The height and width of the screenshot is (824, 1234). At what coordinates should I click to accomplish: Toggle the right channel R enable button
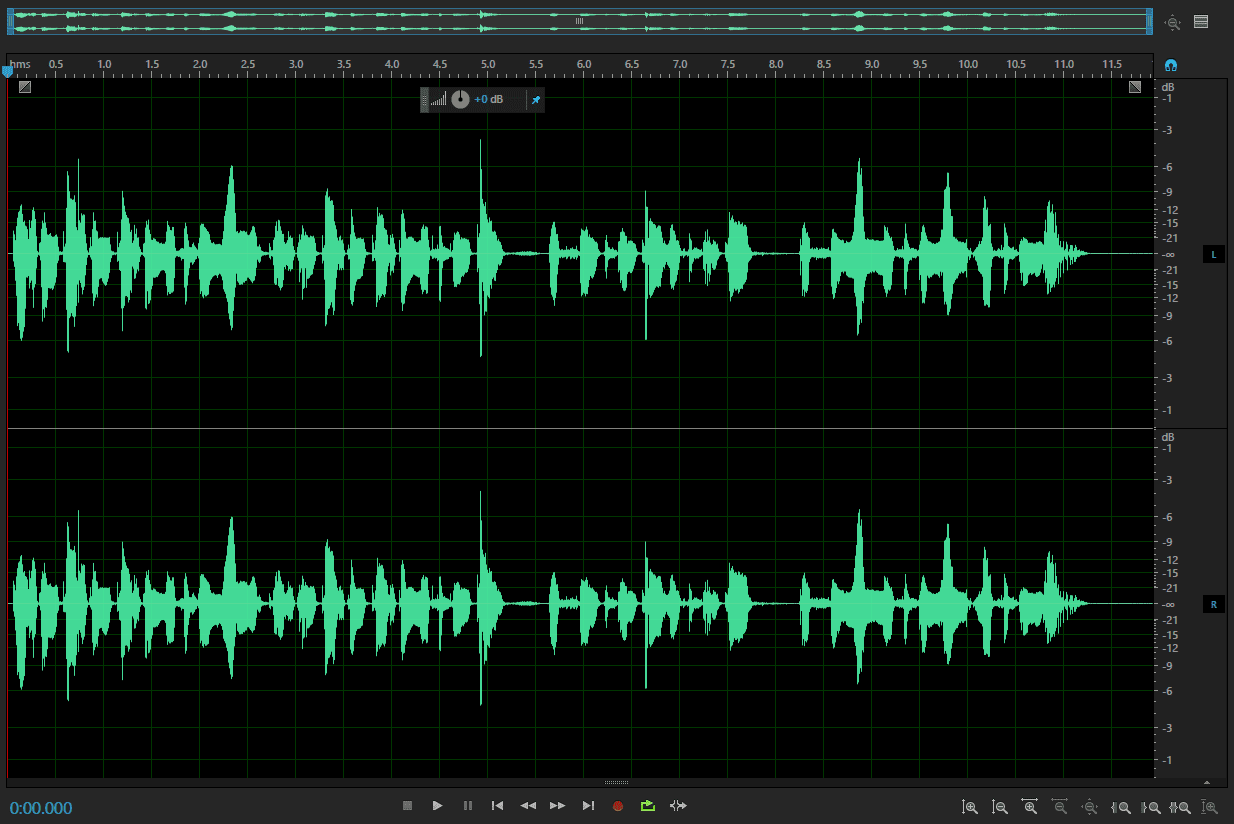[1213, 605]
